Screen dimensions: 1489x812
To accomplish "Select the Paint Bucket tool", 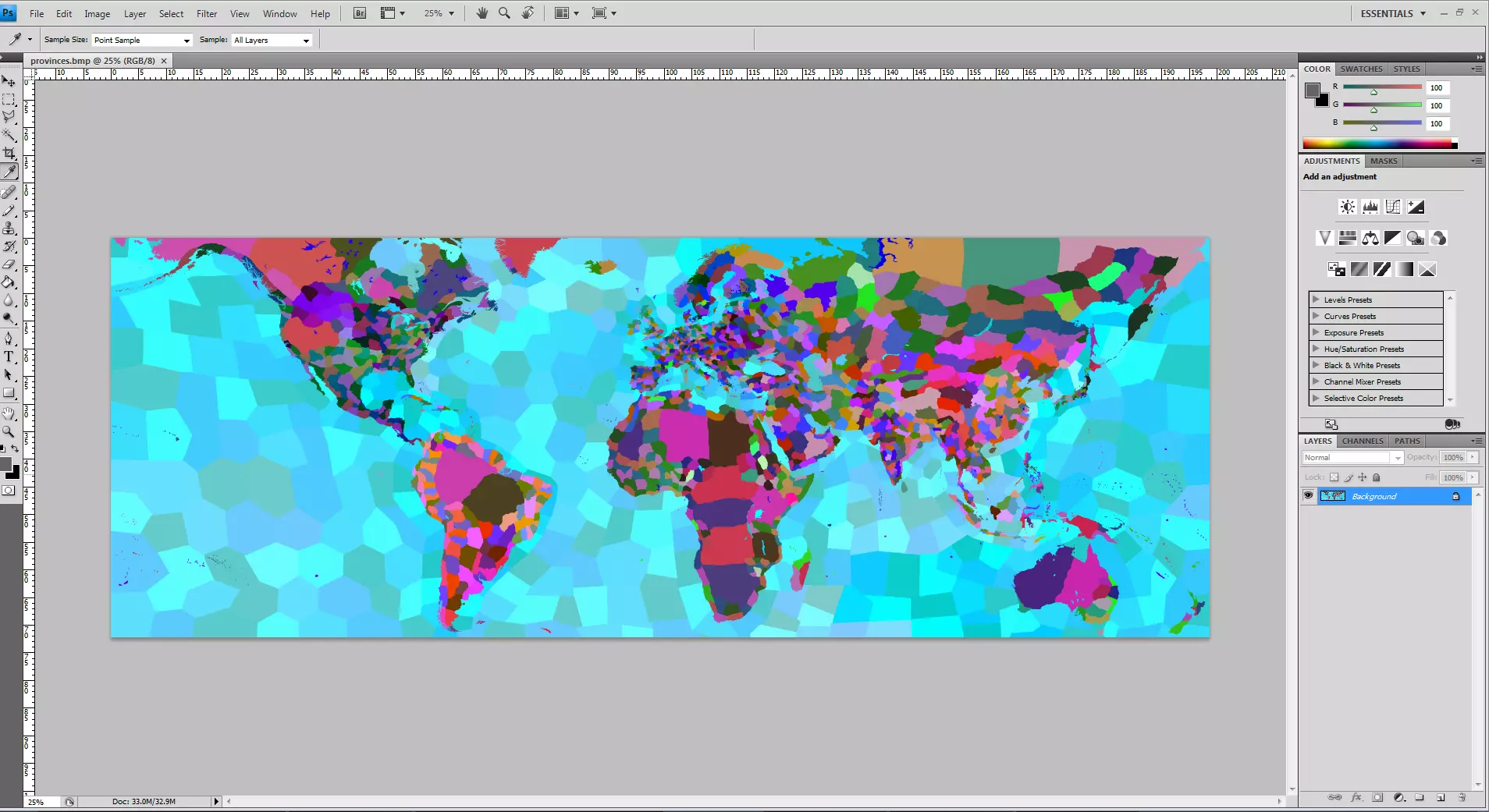I will 9,282.
